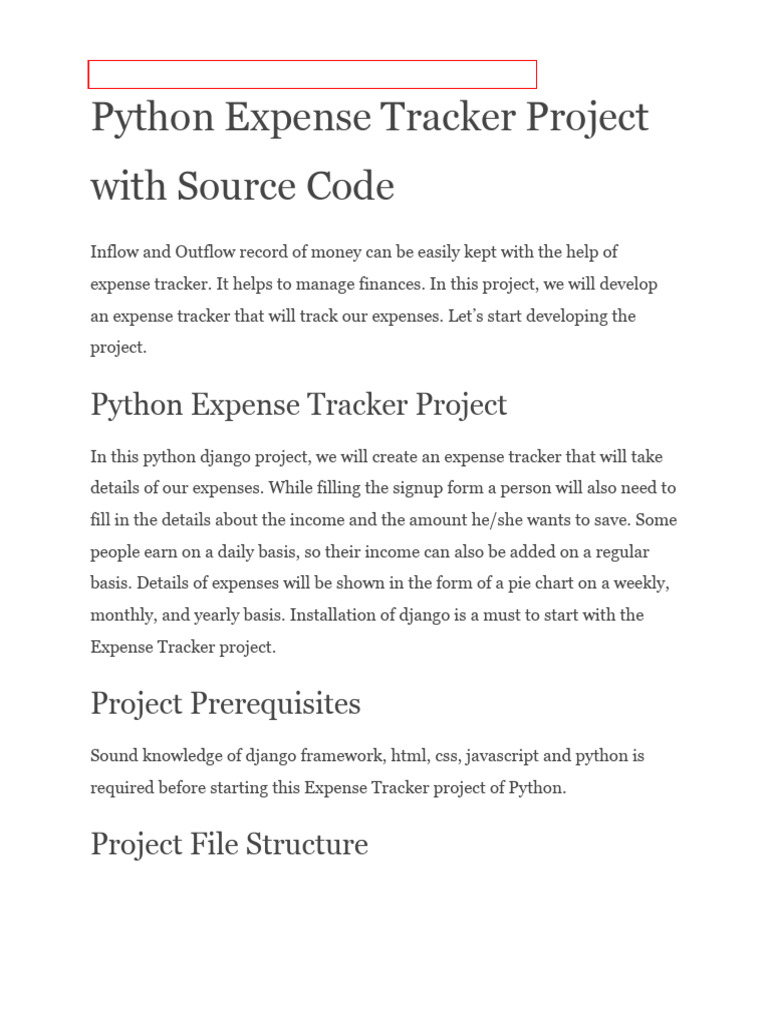Click the line starting "In this python django project"
This screenshot has height=1024, width=768.
click(376, 457)
